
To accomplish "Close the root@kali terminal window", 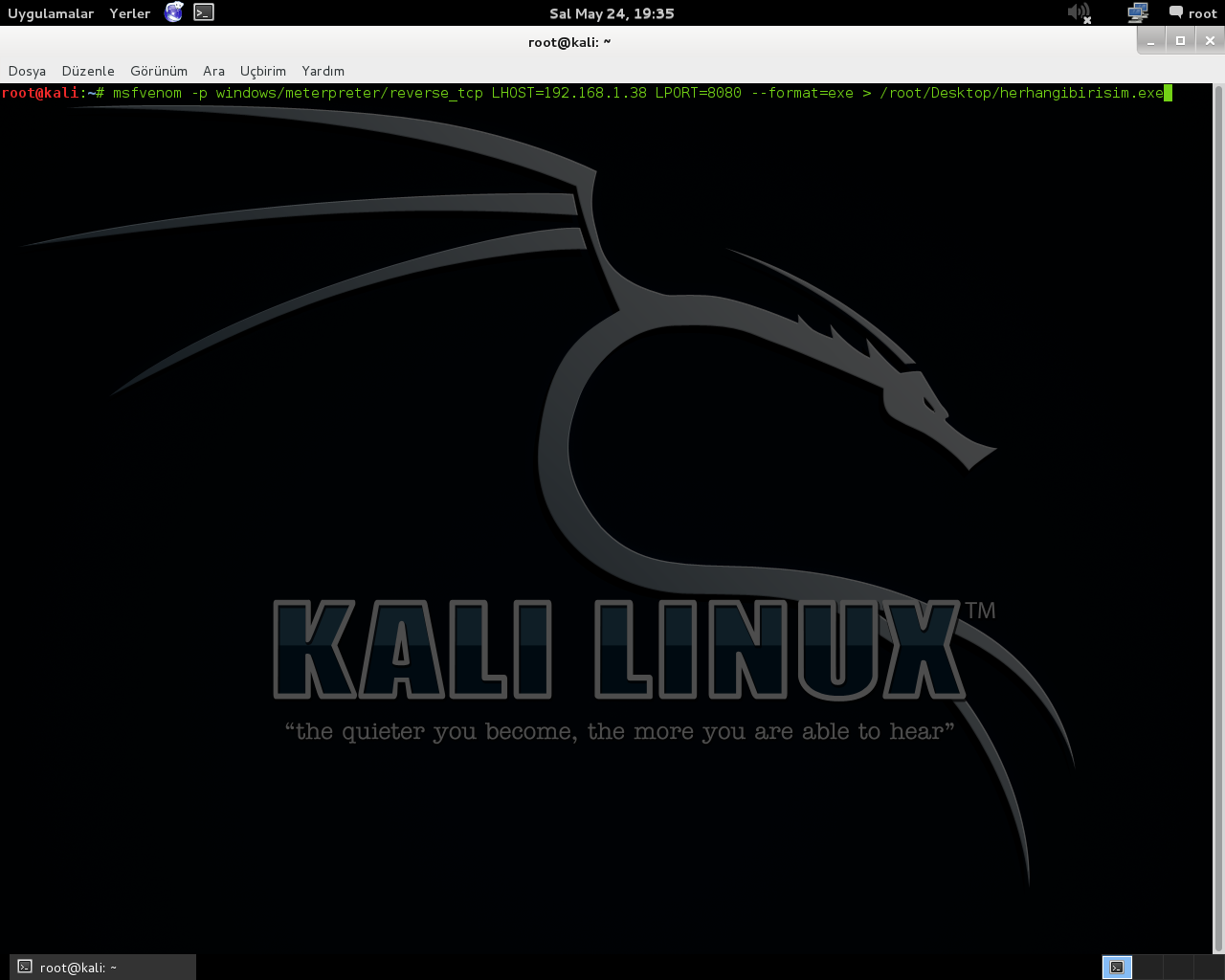I will click(x=1210, y=40).
